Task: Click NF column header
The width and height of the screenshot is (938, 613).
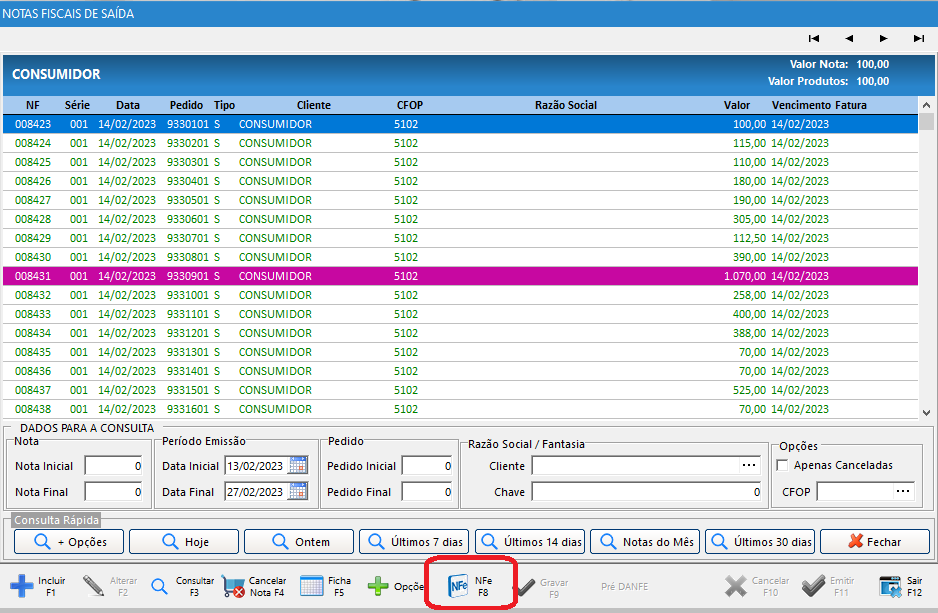Action: pyautogui.click(x=33, y=105)
